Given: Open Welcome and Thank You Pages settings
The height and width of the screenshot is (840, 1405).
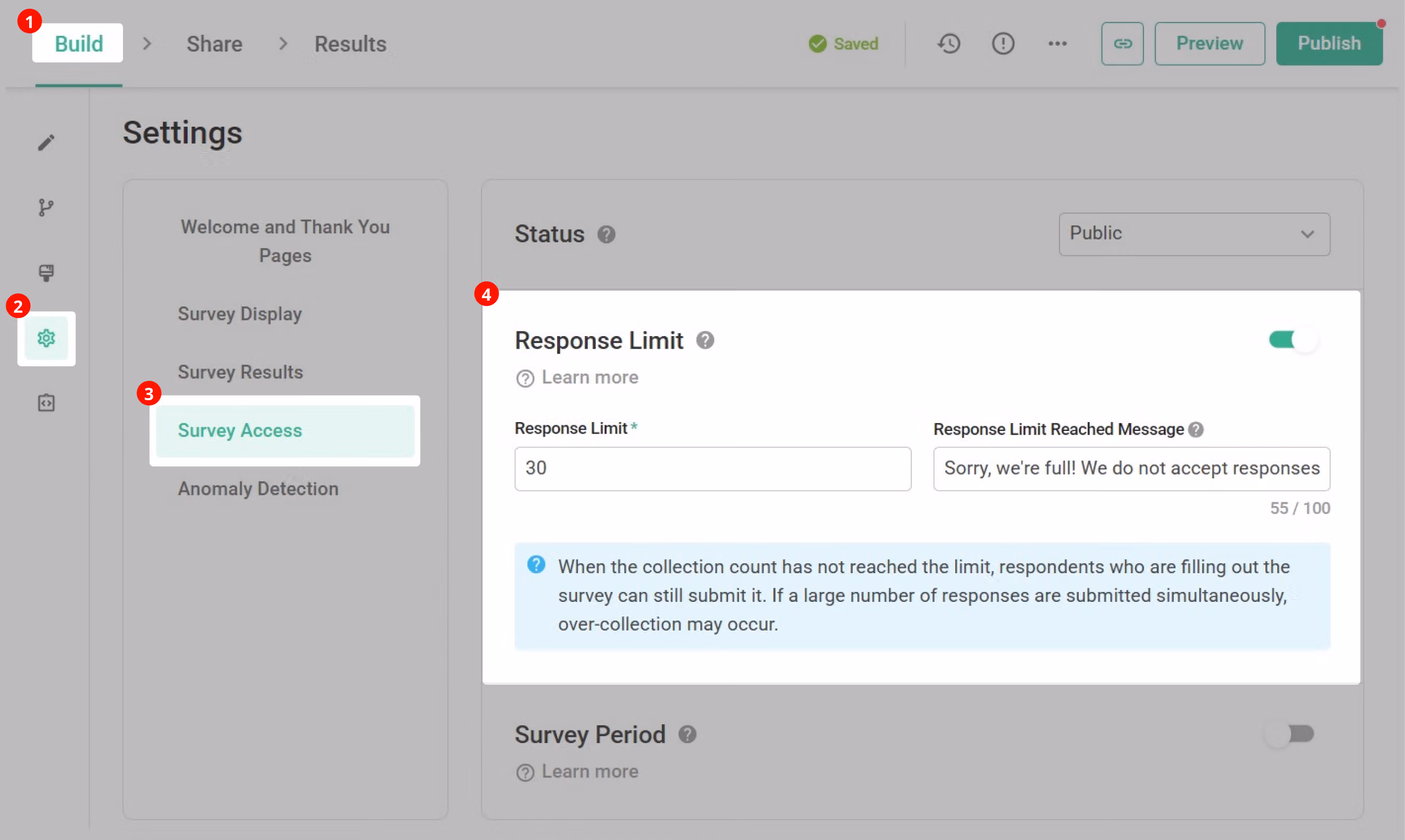Looking at the screenshot, I should pos(285,241).
